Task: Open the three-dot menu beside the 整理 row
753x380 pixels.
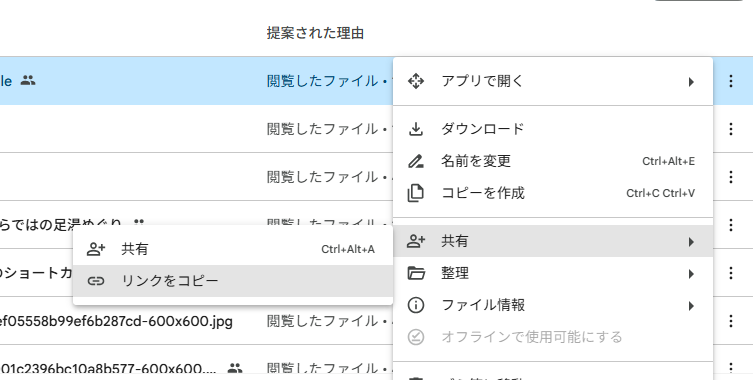Action: tap(730, 273)
